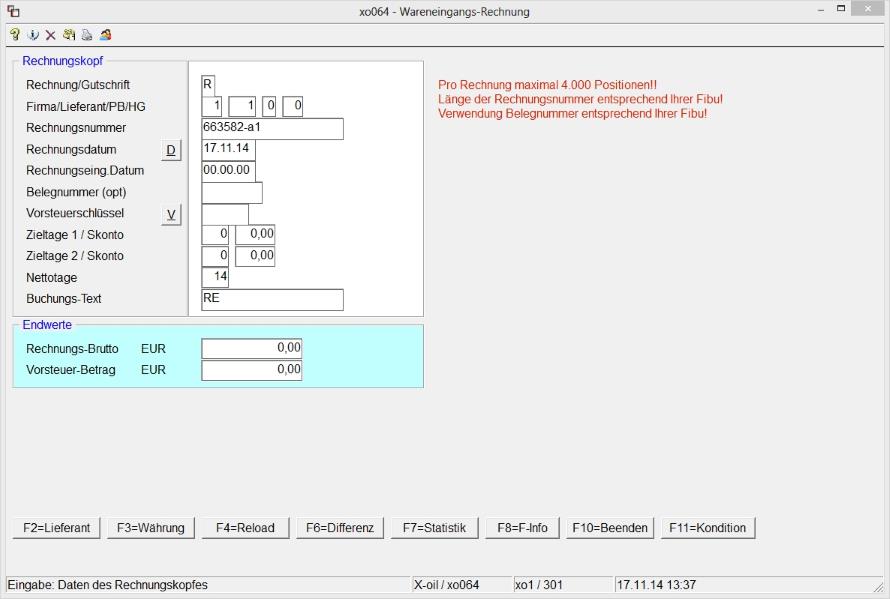
Task: Click the F3=Währung button
Action: (x=150, y=528)
